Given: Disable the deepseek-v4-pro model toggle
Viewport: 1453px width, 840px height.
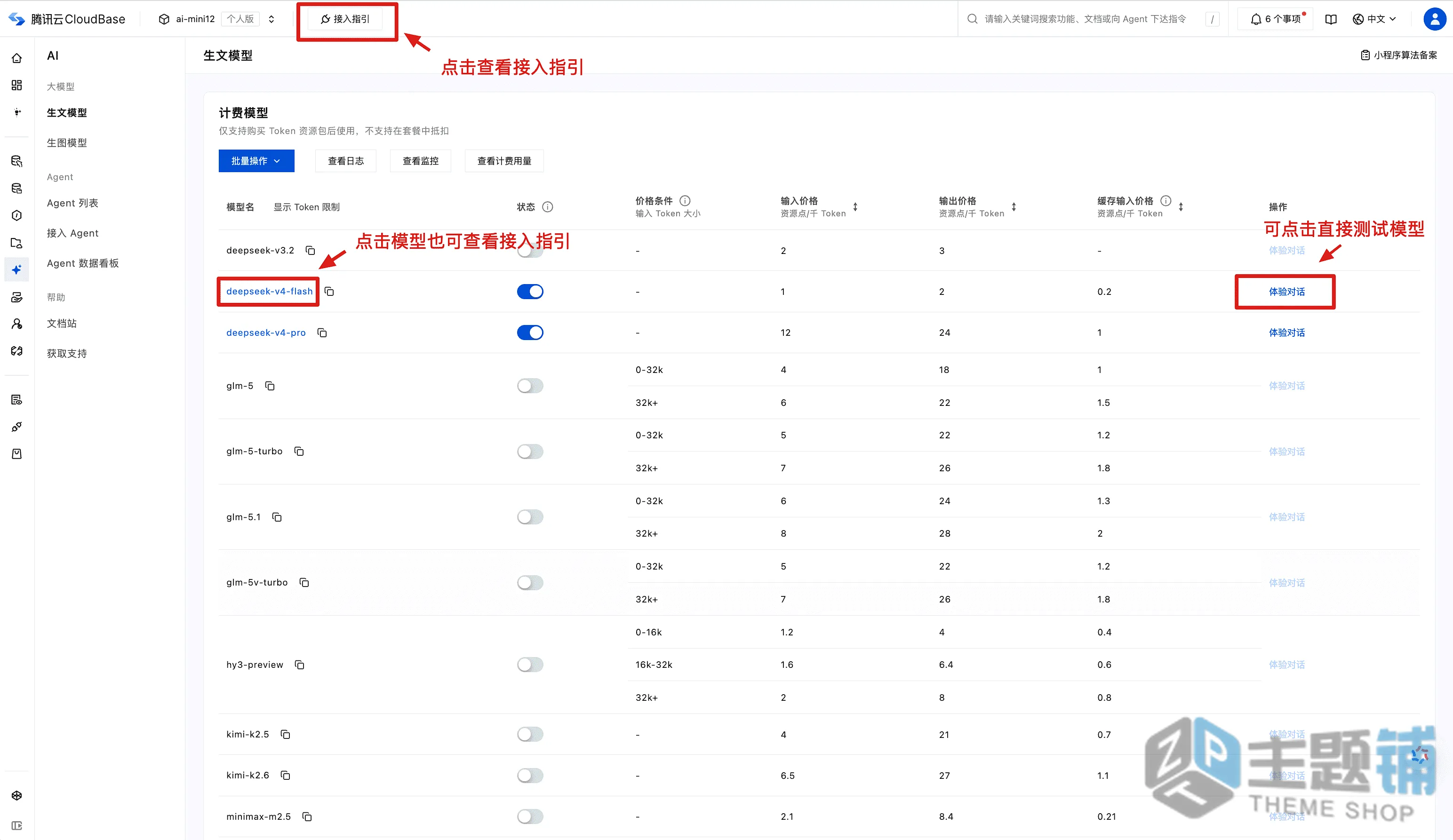Looking at the screenshot, I should (530, 333).
